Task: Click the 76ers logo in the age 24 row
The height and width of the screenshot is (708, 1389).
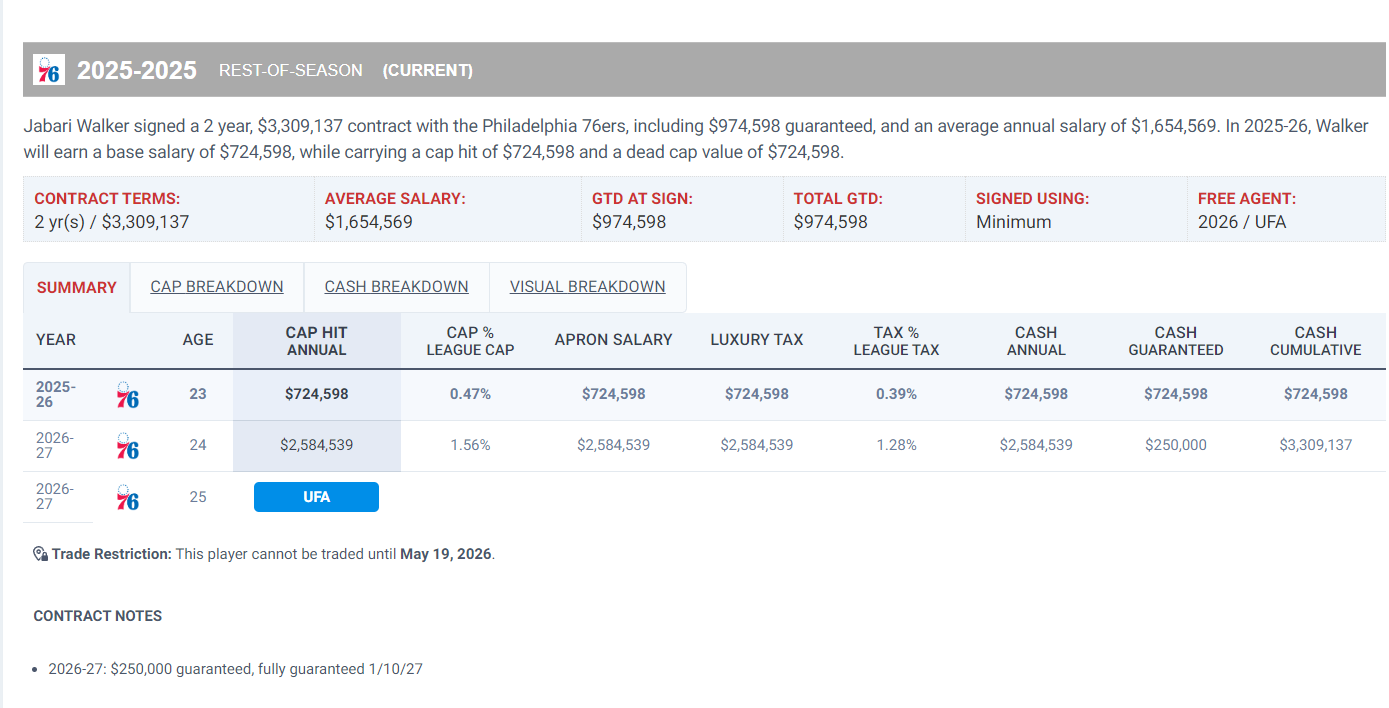Action: [x=128, y=446]
